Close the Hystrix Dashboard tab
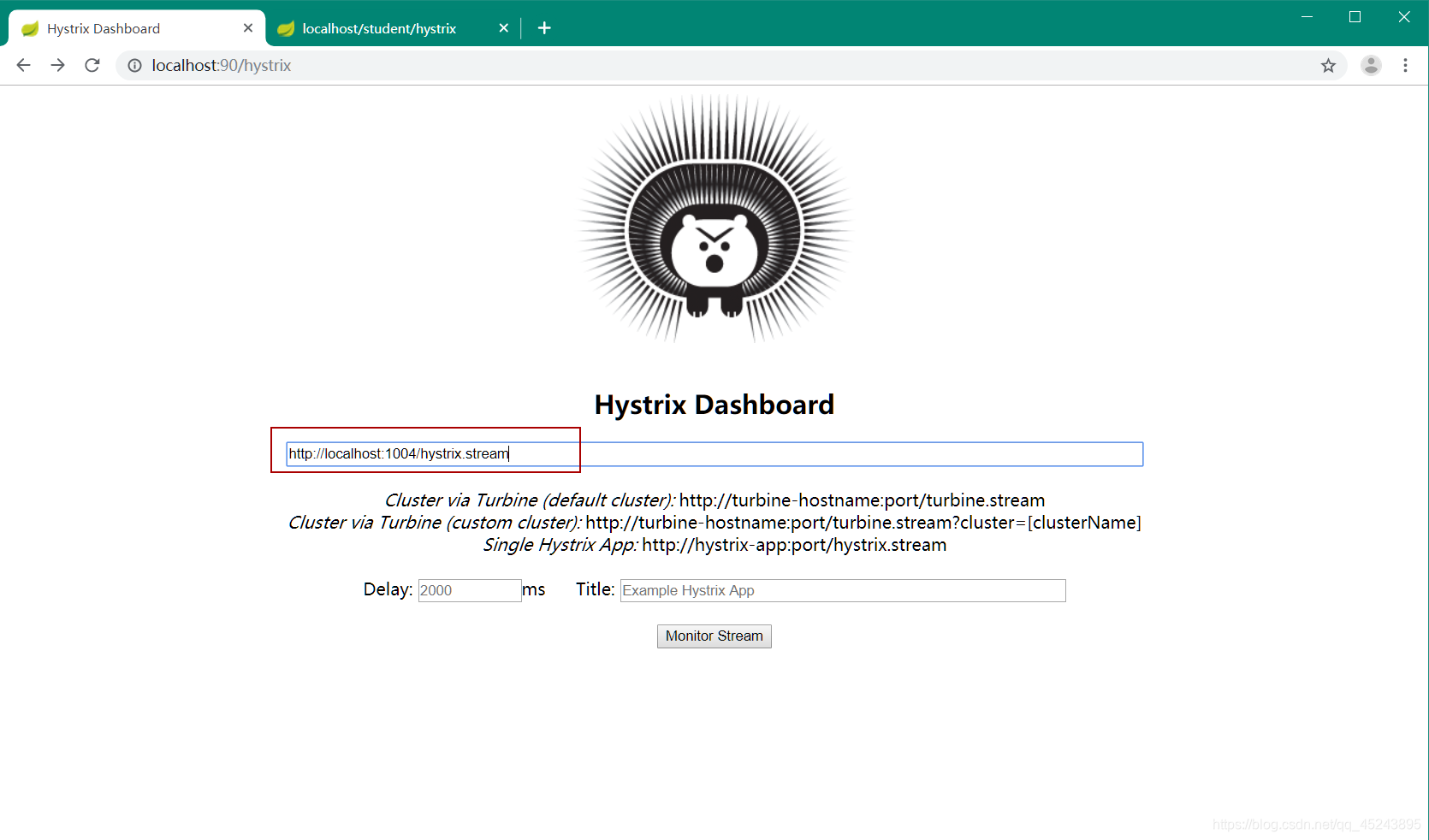The image size is (1429, 840). (x=248, y=28)
